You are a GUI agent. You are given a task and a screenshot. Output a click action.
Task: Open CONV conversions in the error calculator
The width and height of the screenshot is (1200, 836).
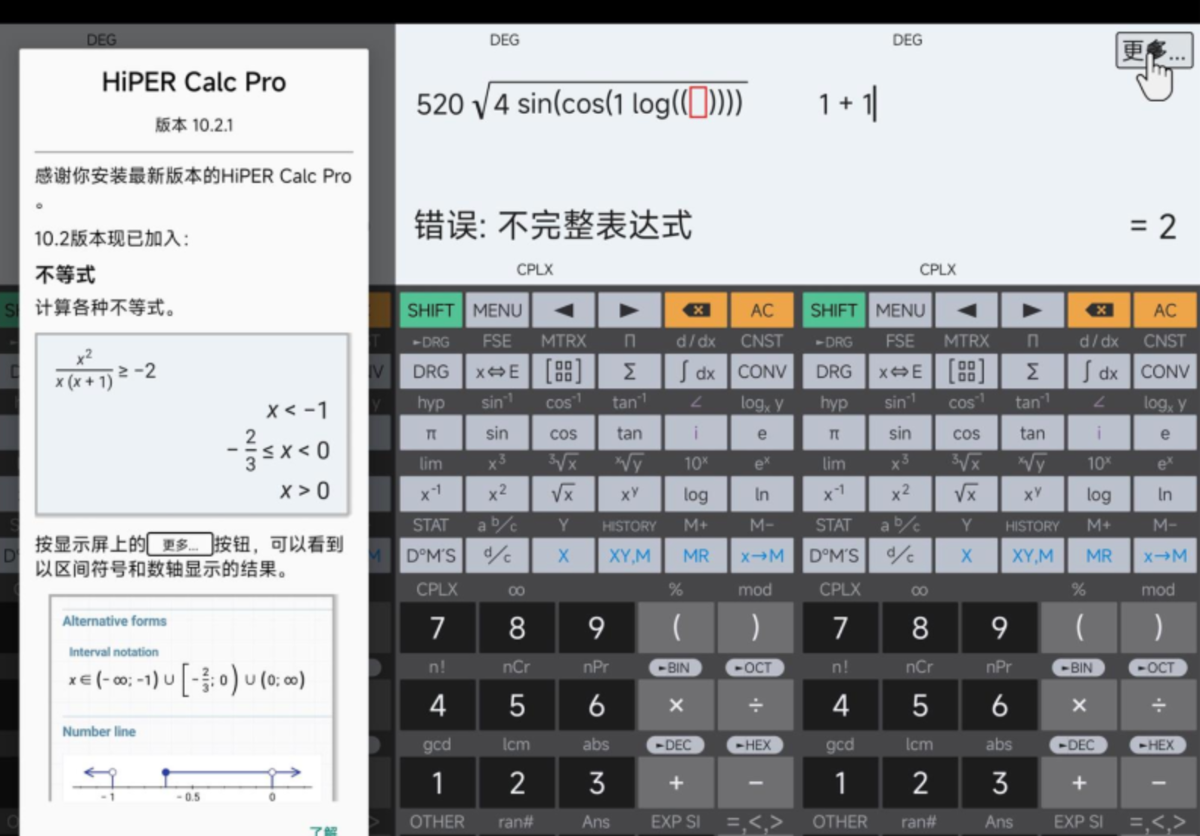tap(763, 372)
